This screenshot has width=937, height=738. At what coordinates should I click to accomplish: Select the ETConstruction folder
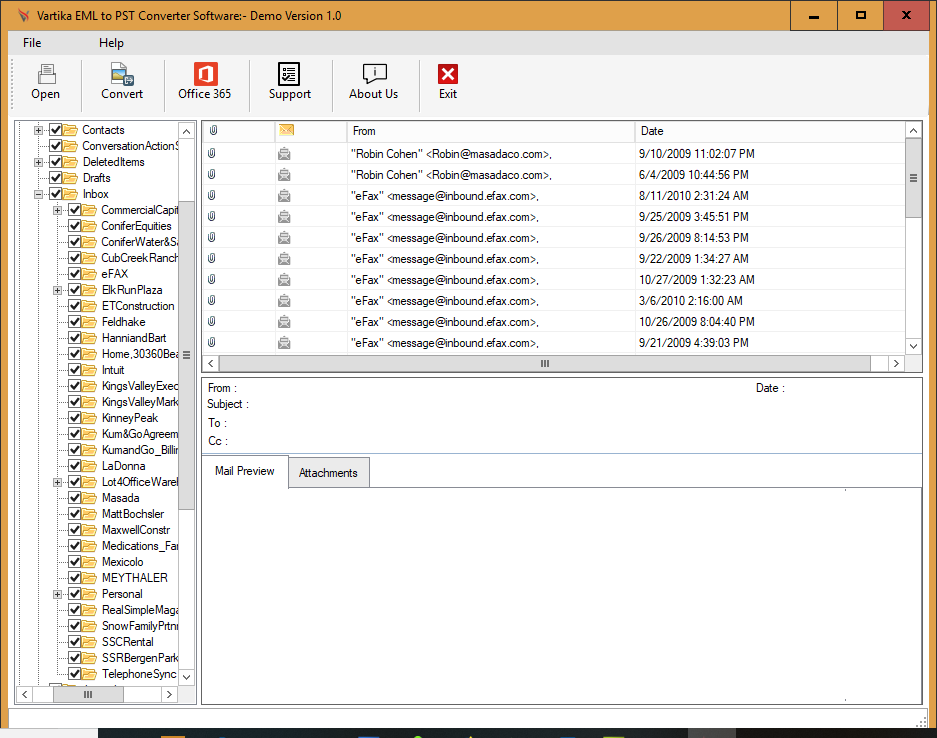point(138,306)
